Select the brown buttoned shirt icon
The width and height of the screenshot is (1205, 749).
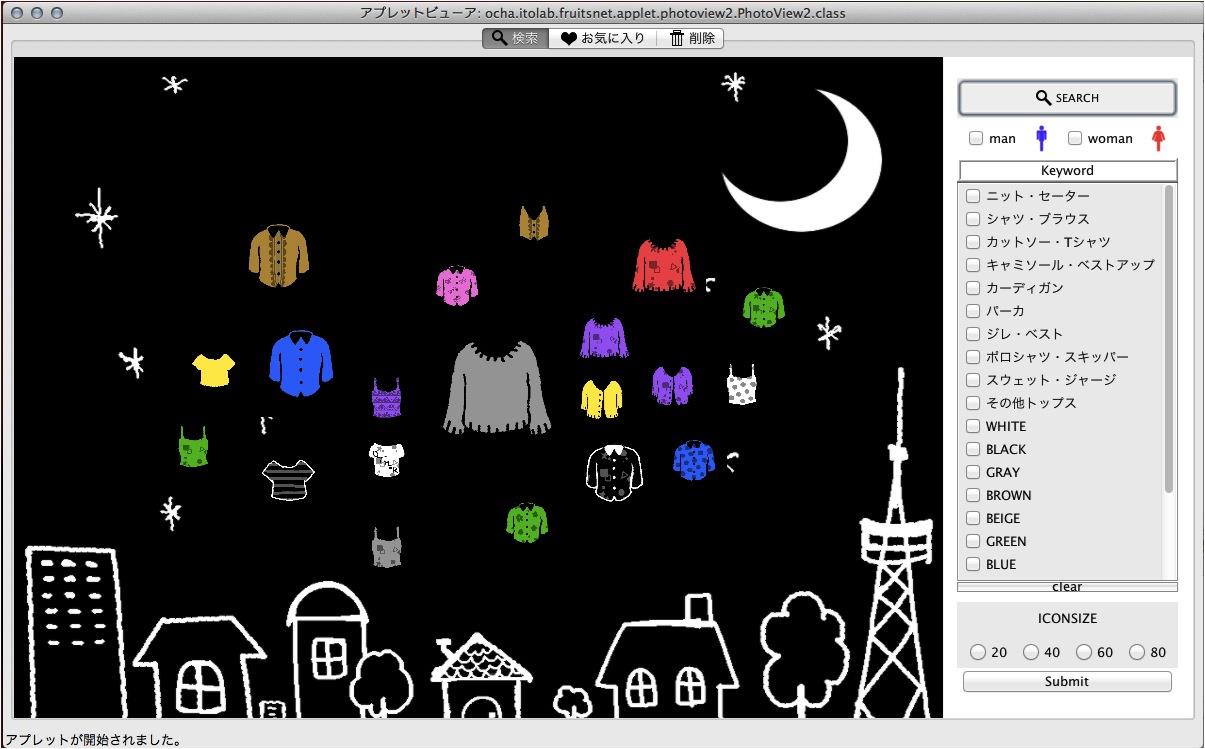(x=278, y=256)
